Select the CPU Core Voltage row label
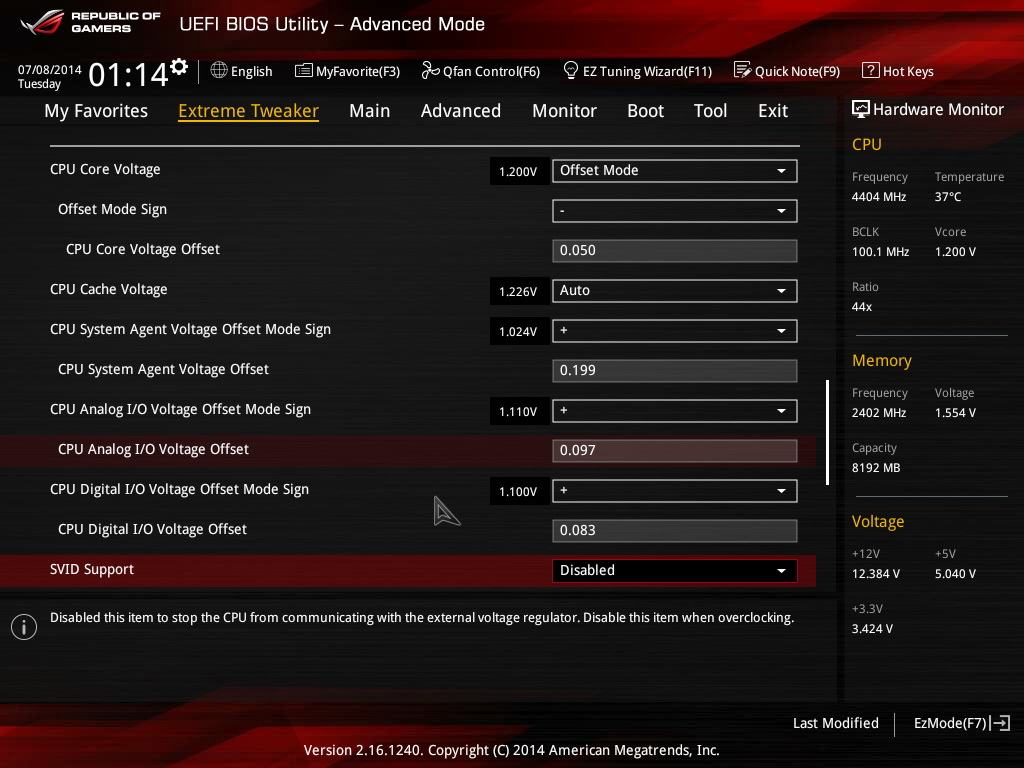 click(x=105, y=169)
